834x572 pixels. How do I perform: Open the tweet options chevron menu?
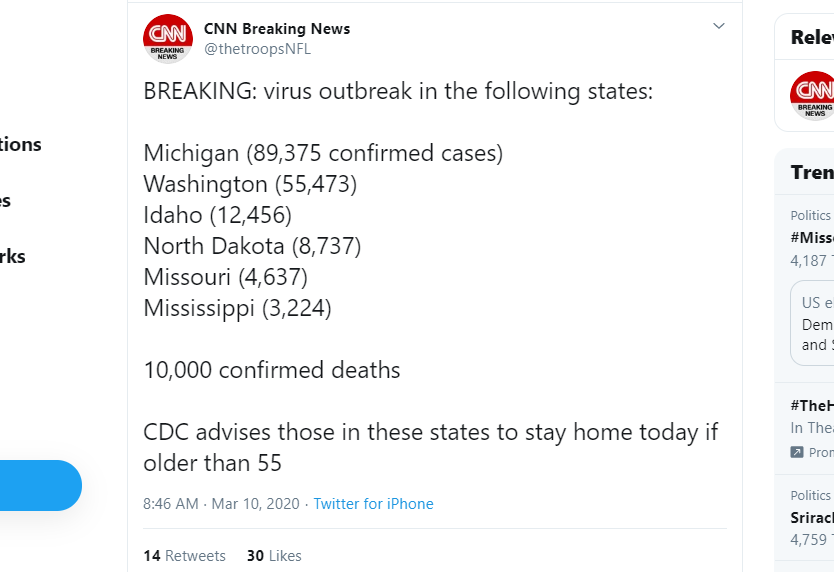[x=718, y=26]
